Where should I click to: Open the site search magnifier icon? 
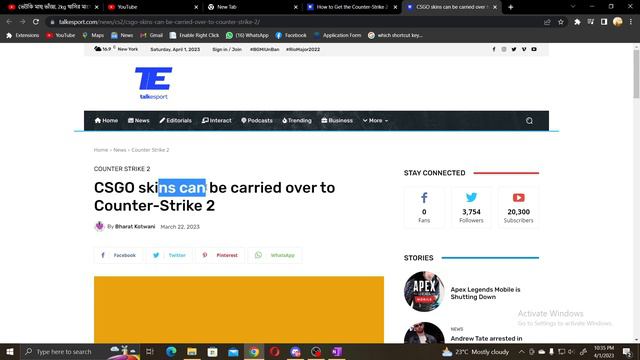point(529,121)
